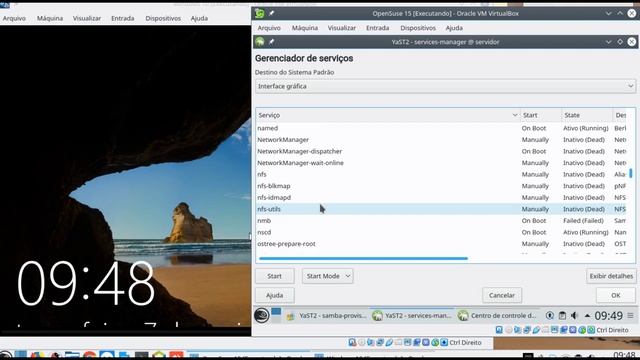Click the Cancelar button
The width and height of the screenshot is (640, 360).
[x=502, y=295]
